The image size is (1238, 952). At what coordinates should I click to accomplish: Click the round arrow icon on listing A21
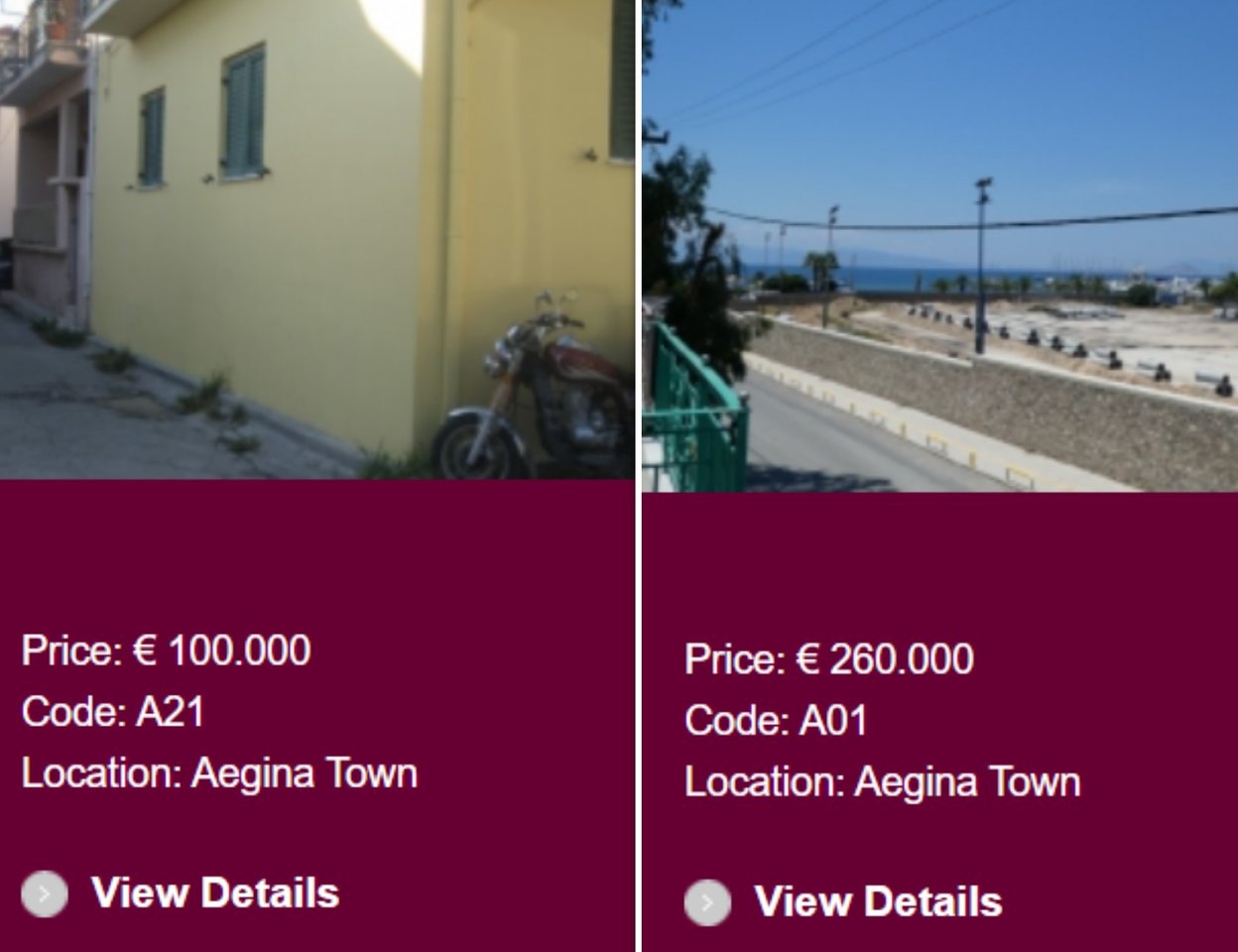pos(45,893)
